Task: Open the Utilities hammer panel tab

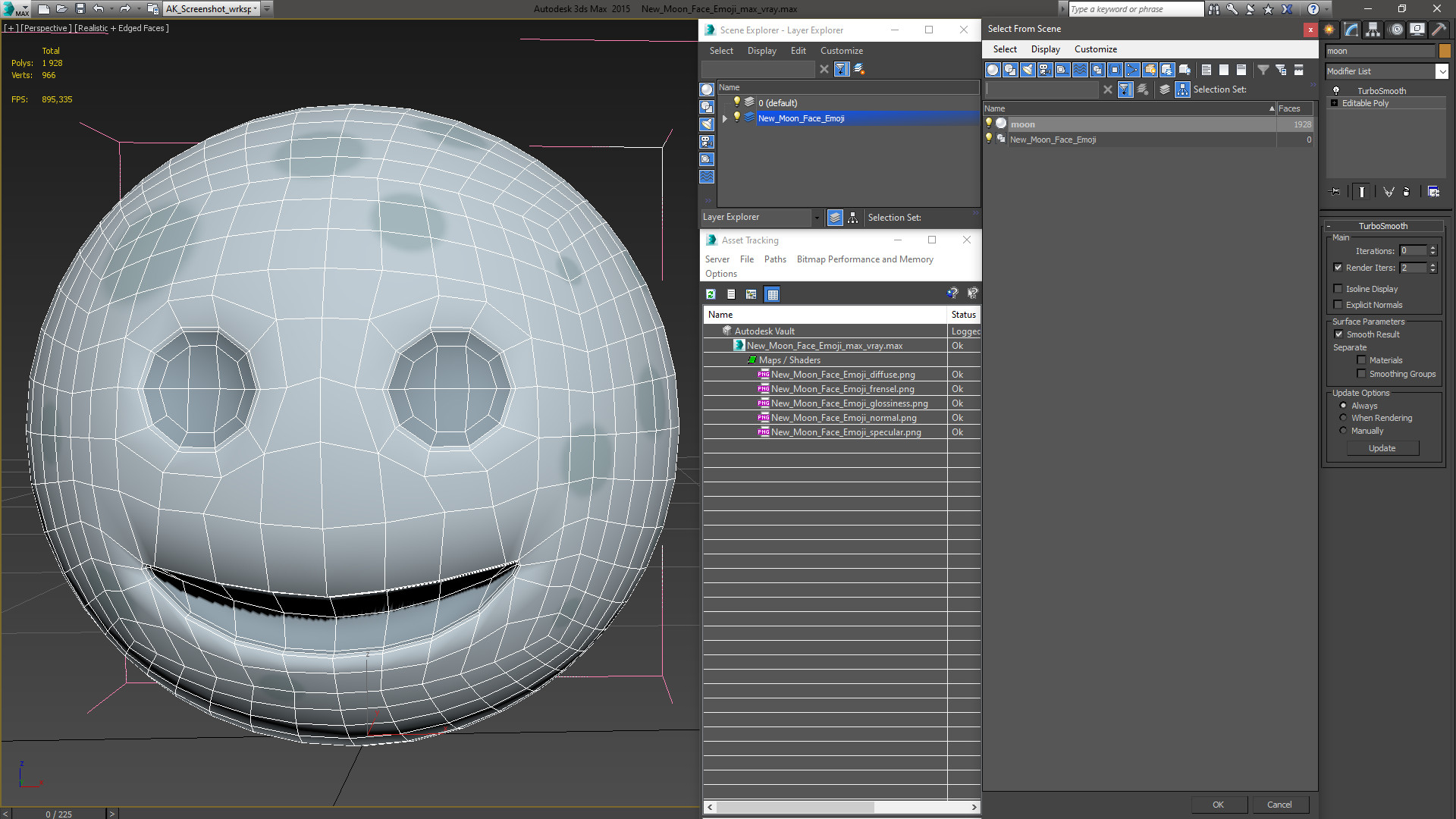Action: tap(1439, 30)
